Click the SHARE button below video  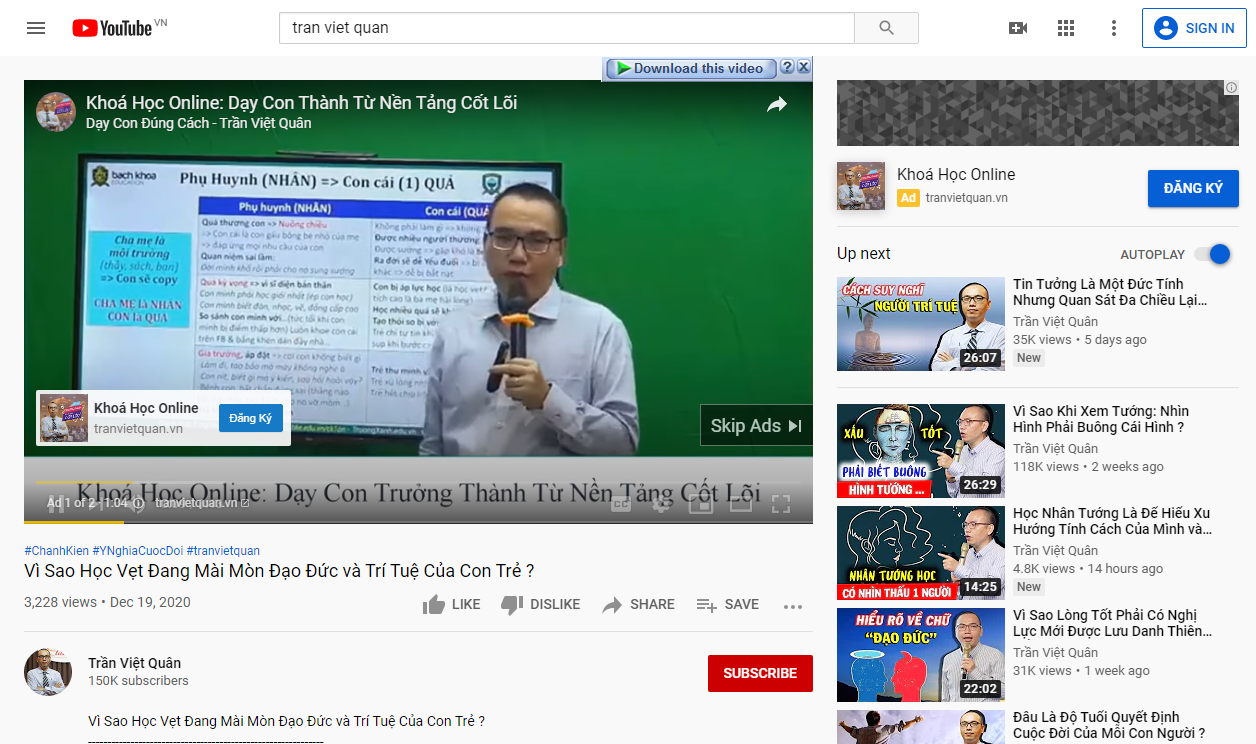point(638,604)
